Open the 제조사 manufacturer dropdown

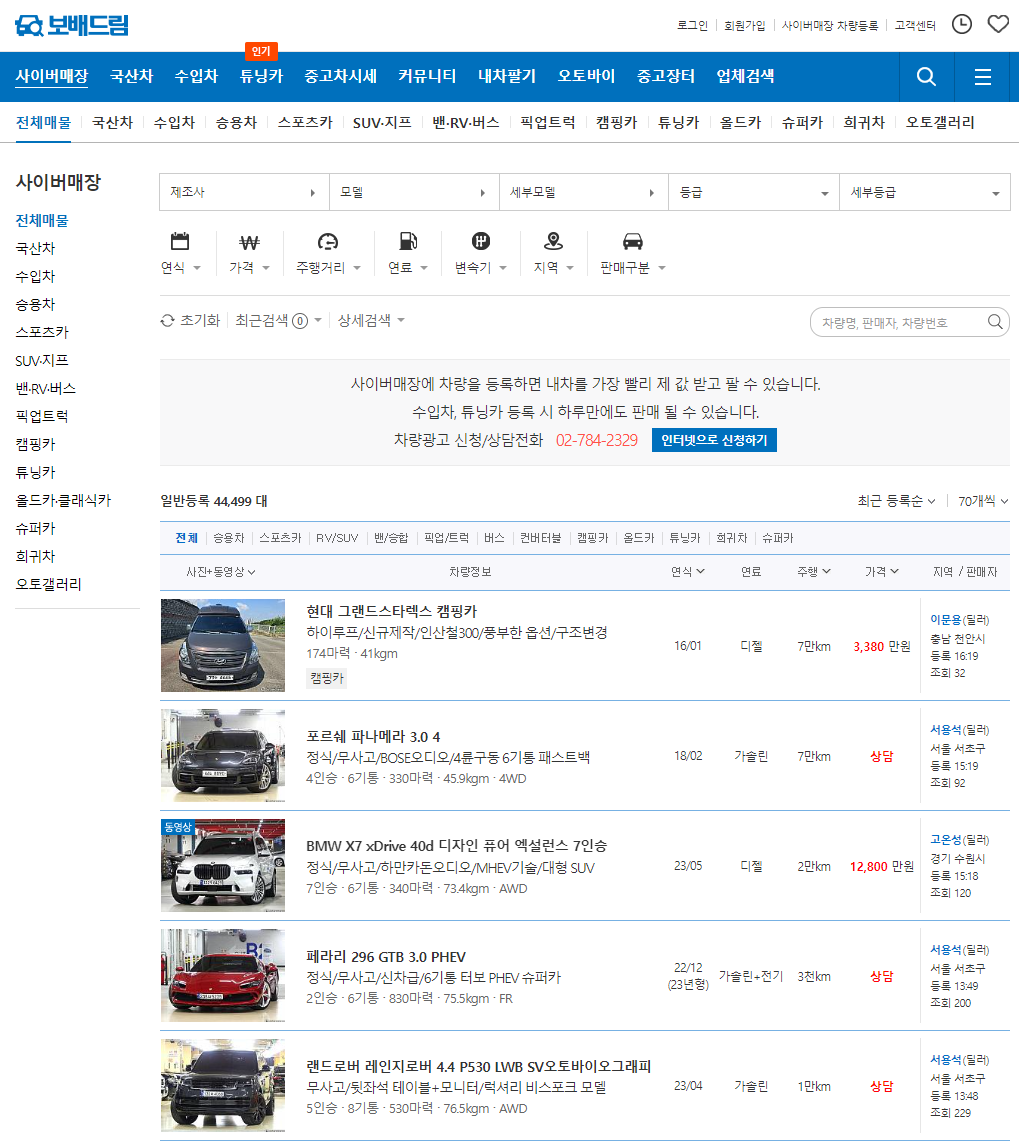[x=243, y=191]
